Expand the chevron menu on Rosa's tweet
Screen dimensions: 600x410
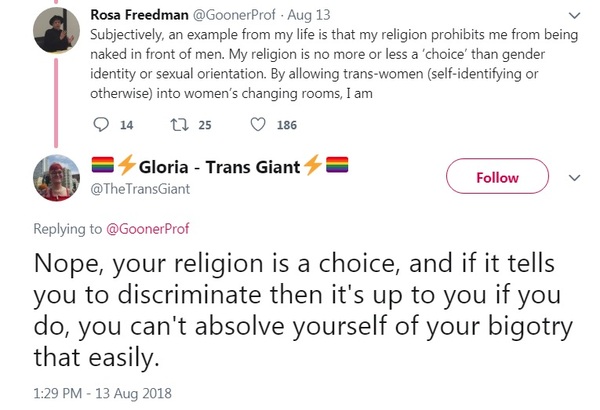574,16
